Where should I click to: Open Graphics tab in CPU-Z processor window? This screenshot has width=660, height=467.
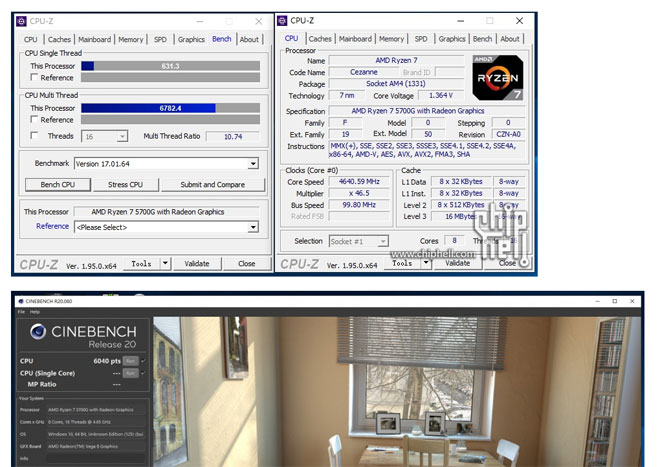click(x=452, y=39)
